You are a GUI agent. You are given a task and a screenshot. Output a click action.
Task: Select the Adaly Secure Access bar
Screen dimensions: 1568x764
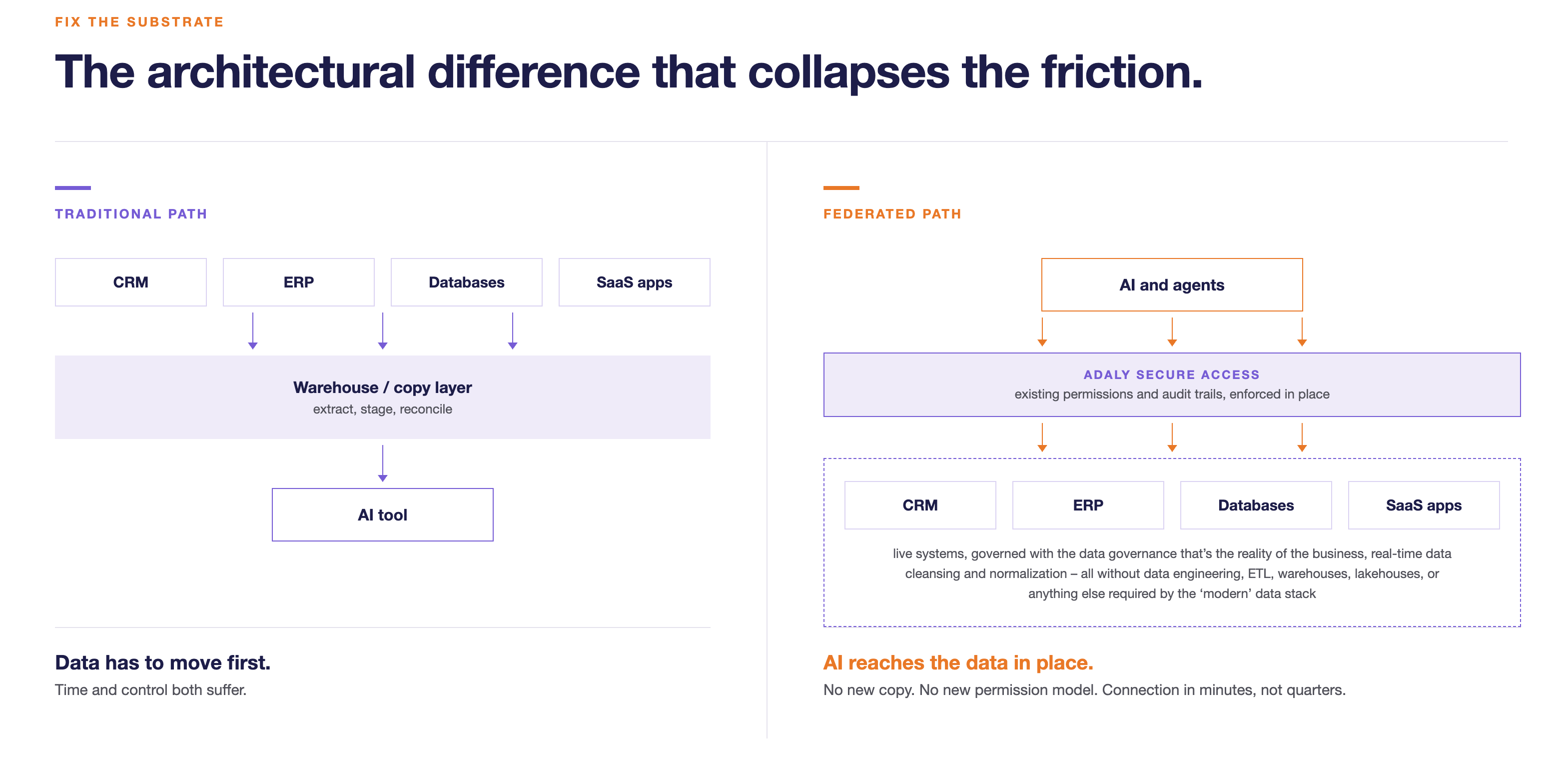(1172, 384)
